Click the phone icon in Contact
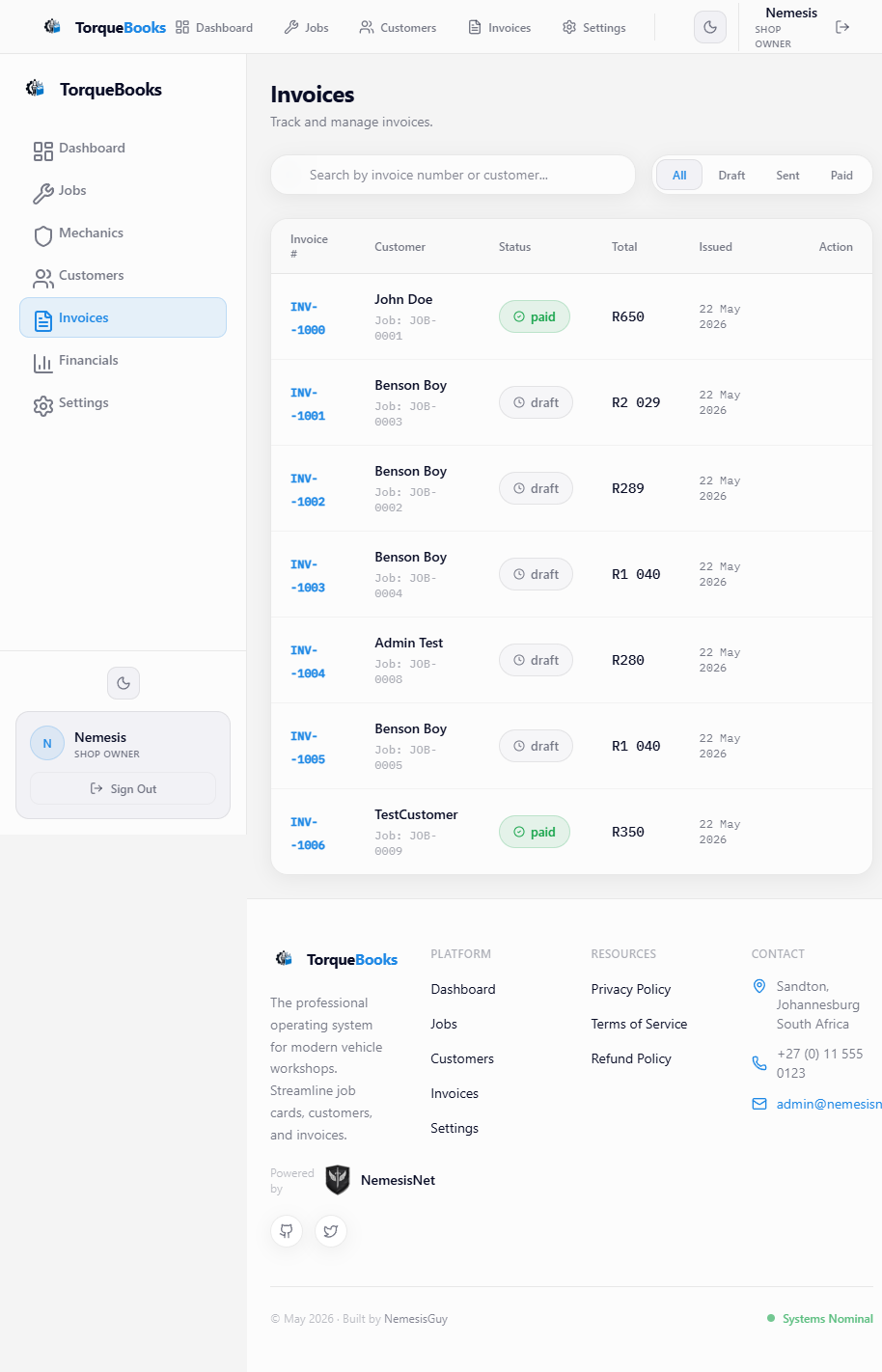 pos(759,1063)
